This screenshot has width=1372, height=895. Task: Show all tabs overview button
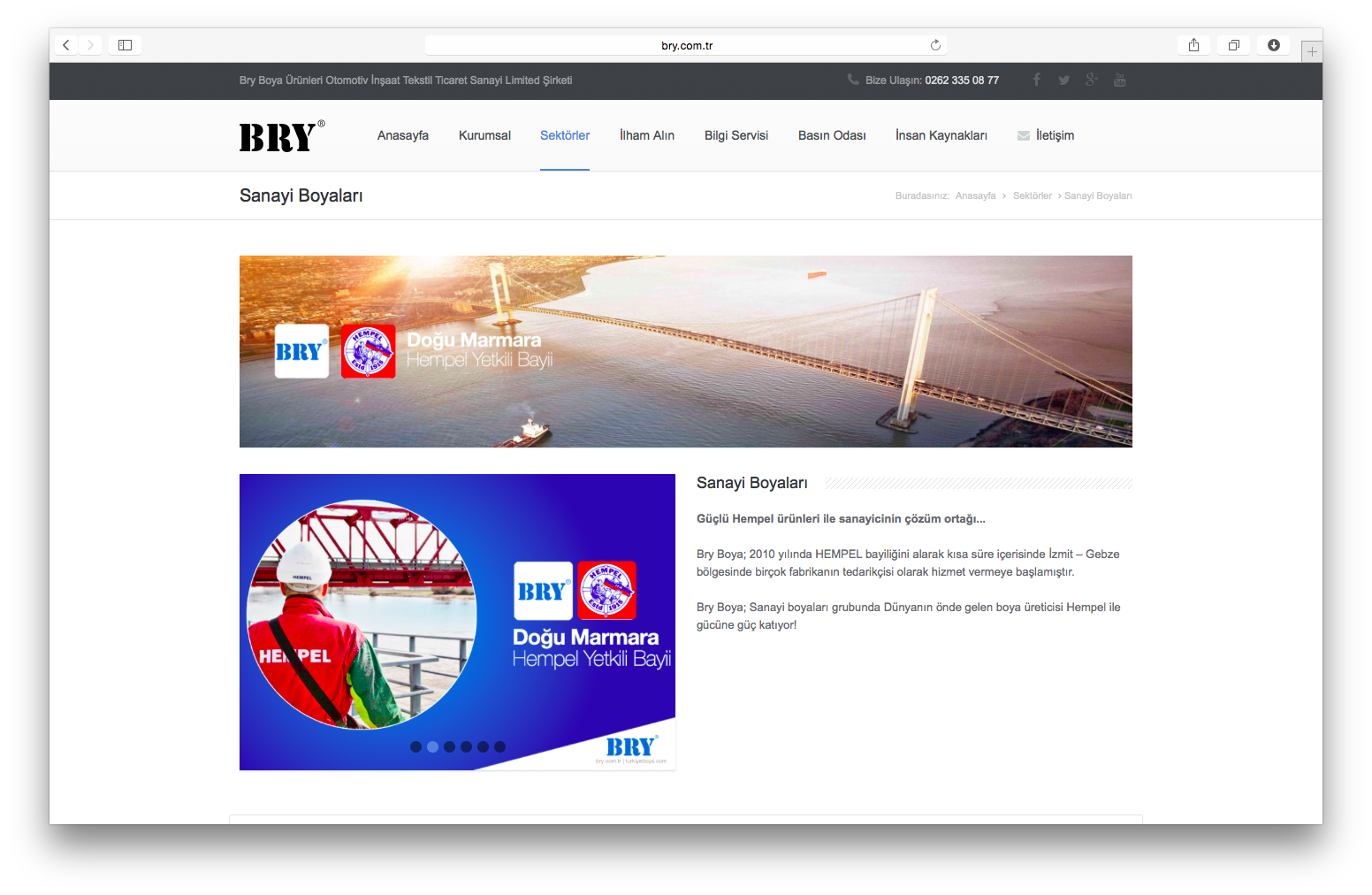1233,45
